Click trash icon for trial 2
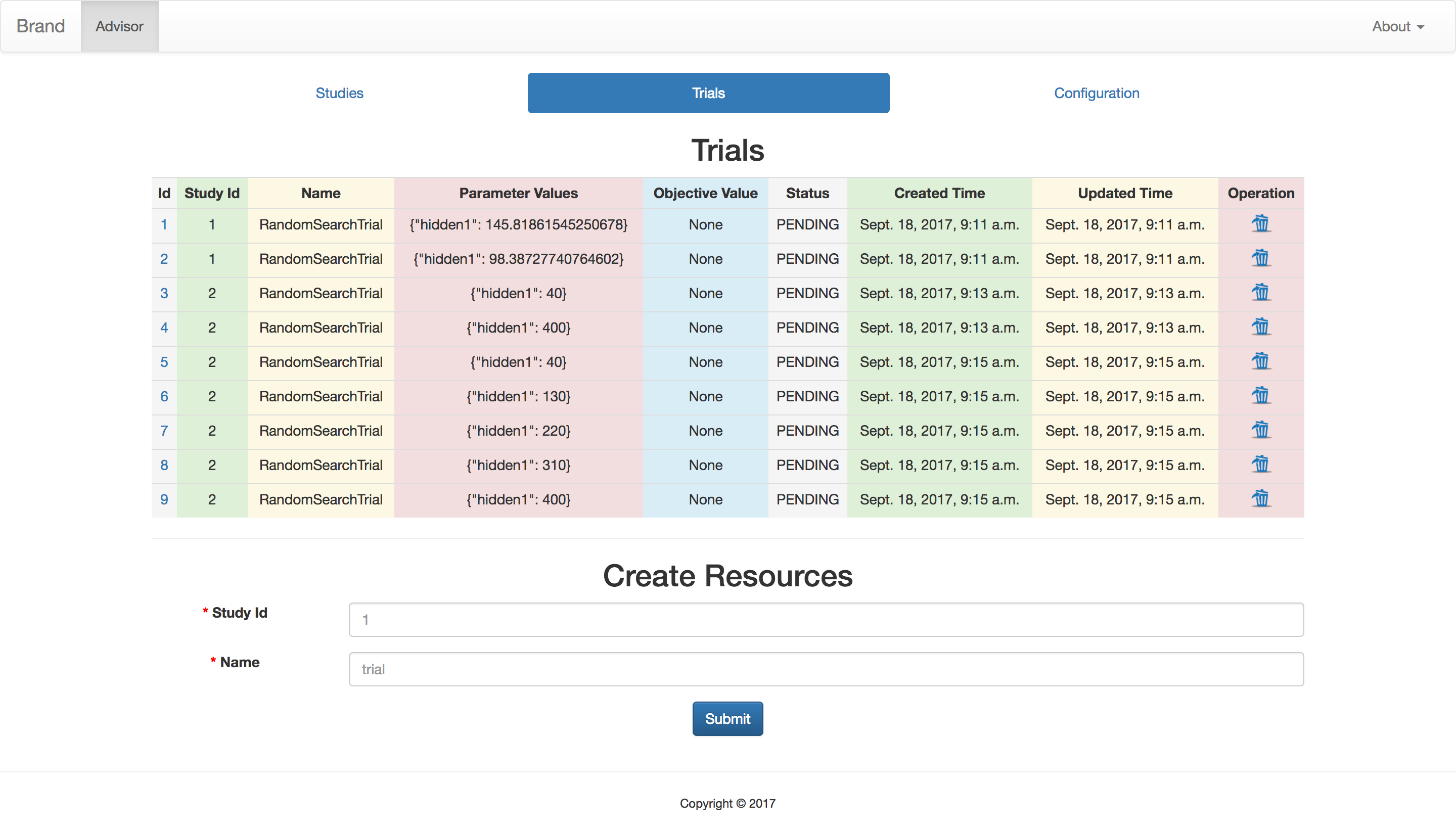Viewport: 1456px width, 835px height. click(1260, 258)
